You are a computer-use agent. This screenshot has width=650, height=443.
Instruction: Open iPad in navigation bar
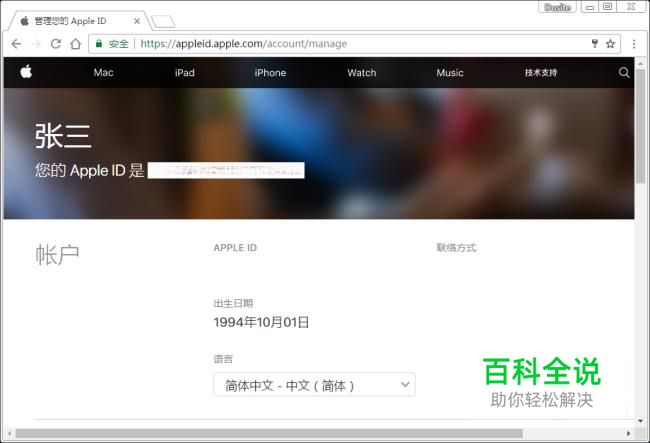tap(184, 73)
